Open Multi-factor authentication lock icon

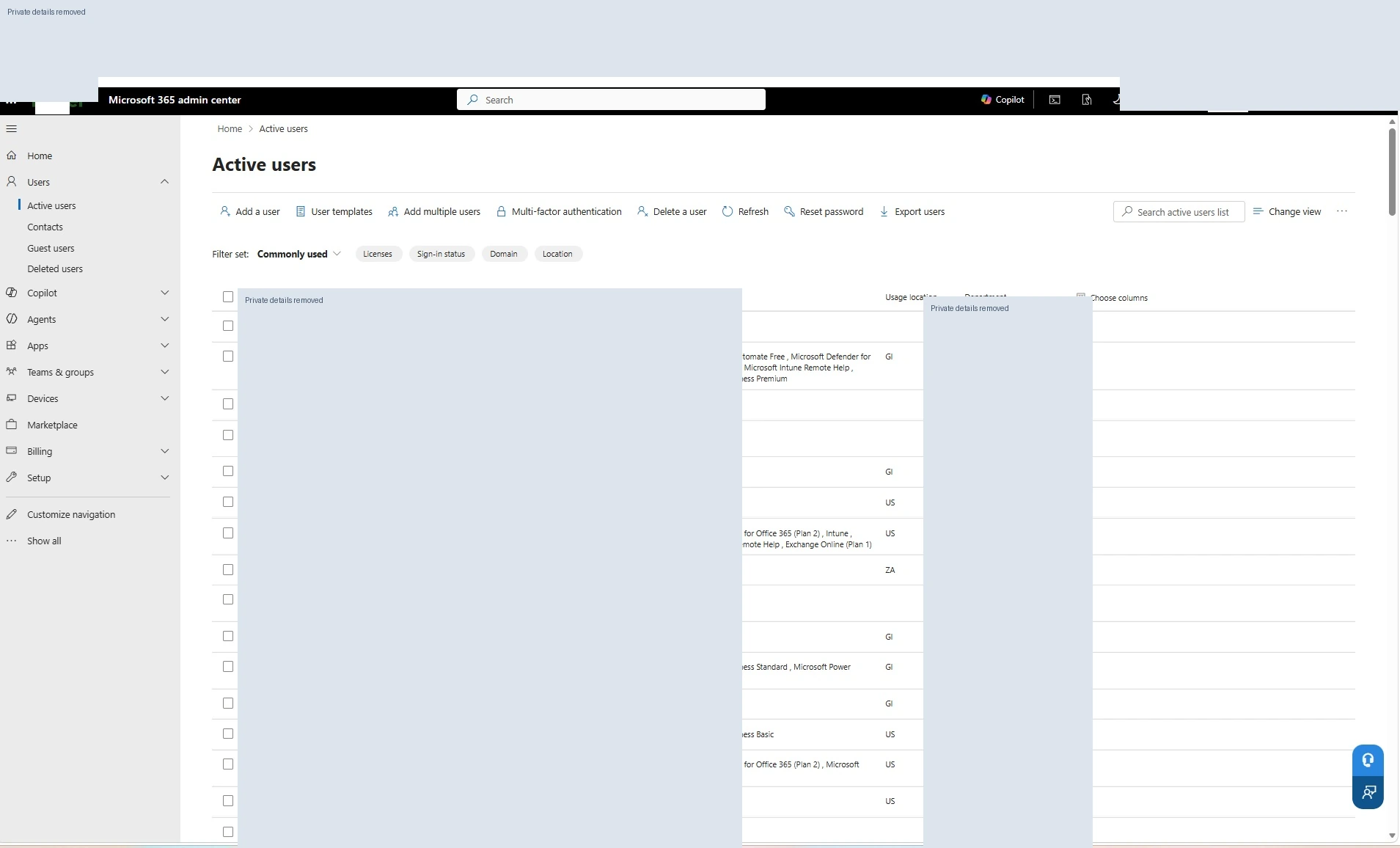pyautogui.click(x=501, y=211)
